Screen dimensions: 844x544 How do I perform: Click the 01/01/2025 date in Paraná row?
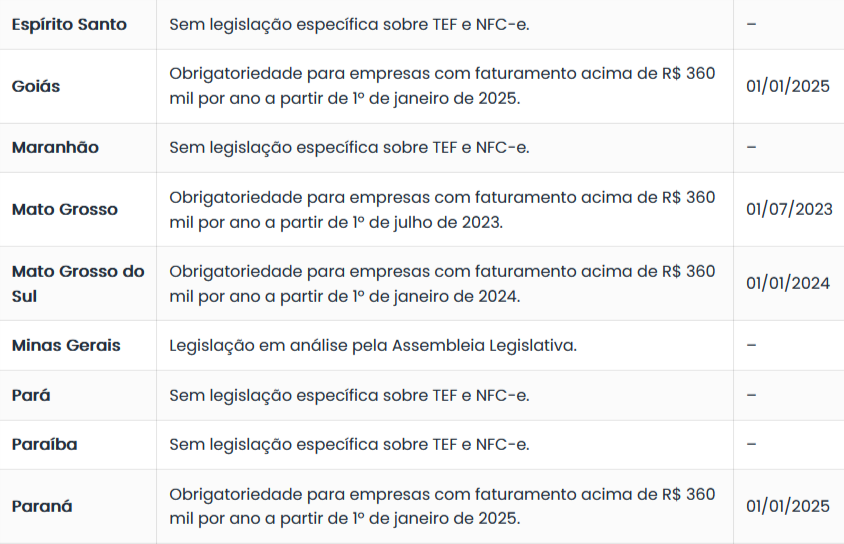[788, 506]
